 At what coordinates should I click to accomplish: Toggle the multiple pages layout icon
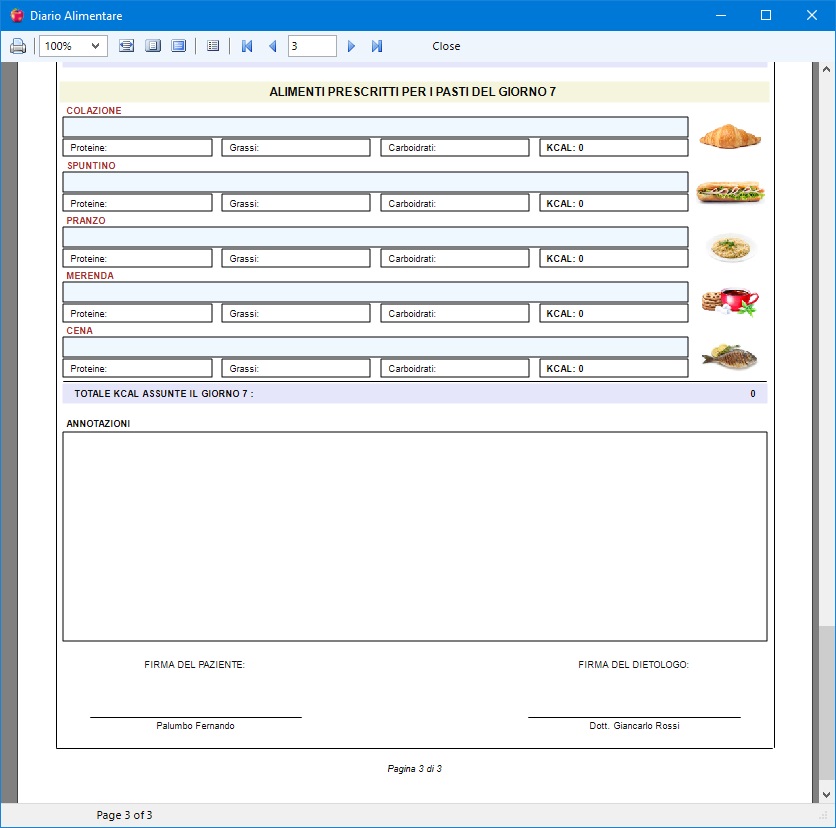[x=213, y=46]
